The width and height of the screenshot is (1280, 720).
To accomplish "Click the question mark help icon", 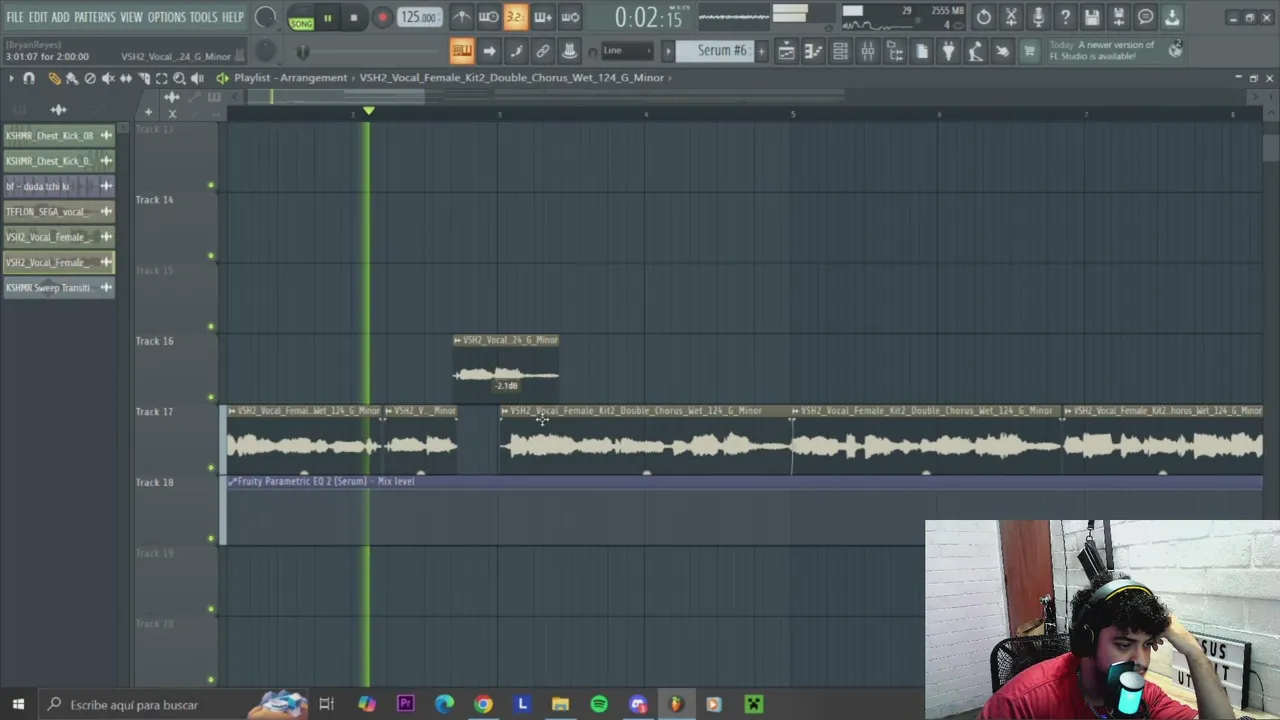I will coord(1065,17).
